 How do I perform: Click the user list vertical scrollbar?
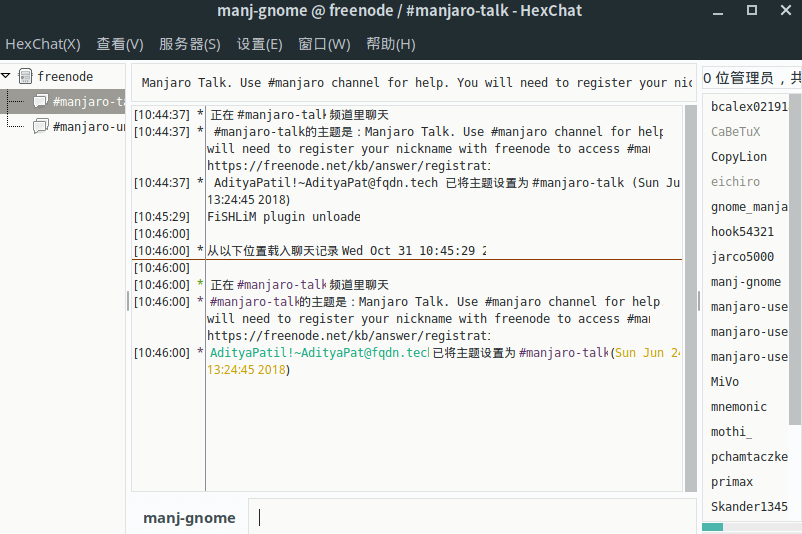click(795, 259)
